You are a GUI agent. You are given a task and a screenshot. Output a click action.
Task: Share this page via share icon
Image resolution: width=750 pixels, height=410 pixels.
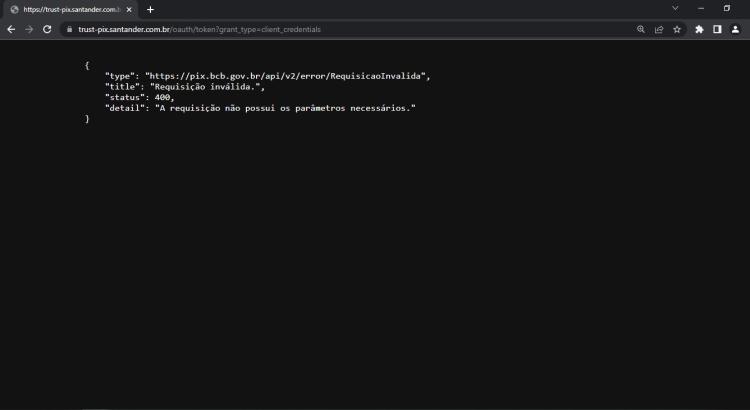pos(659,29)
